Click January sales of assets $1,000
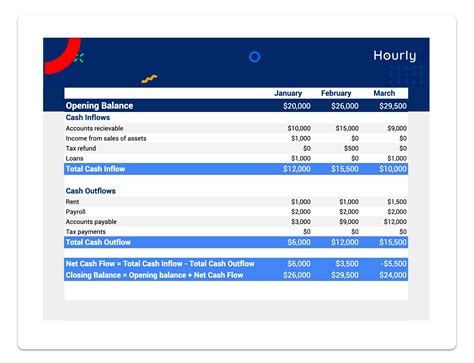 301,138
